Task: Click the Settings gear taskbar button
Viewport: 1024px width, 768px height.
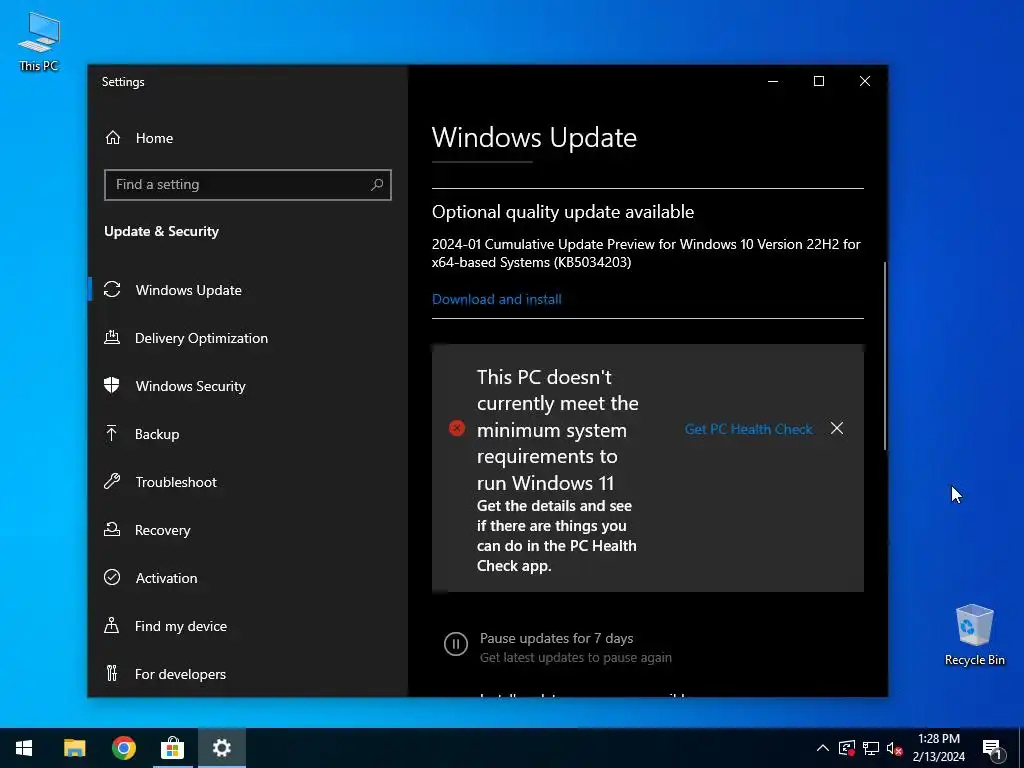Action: (222, 748)
